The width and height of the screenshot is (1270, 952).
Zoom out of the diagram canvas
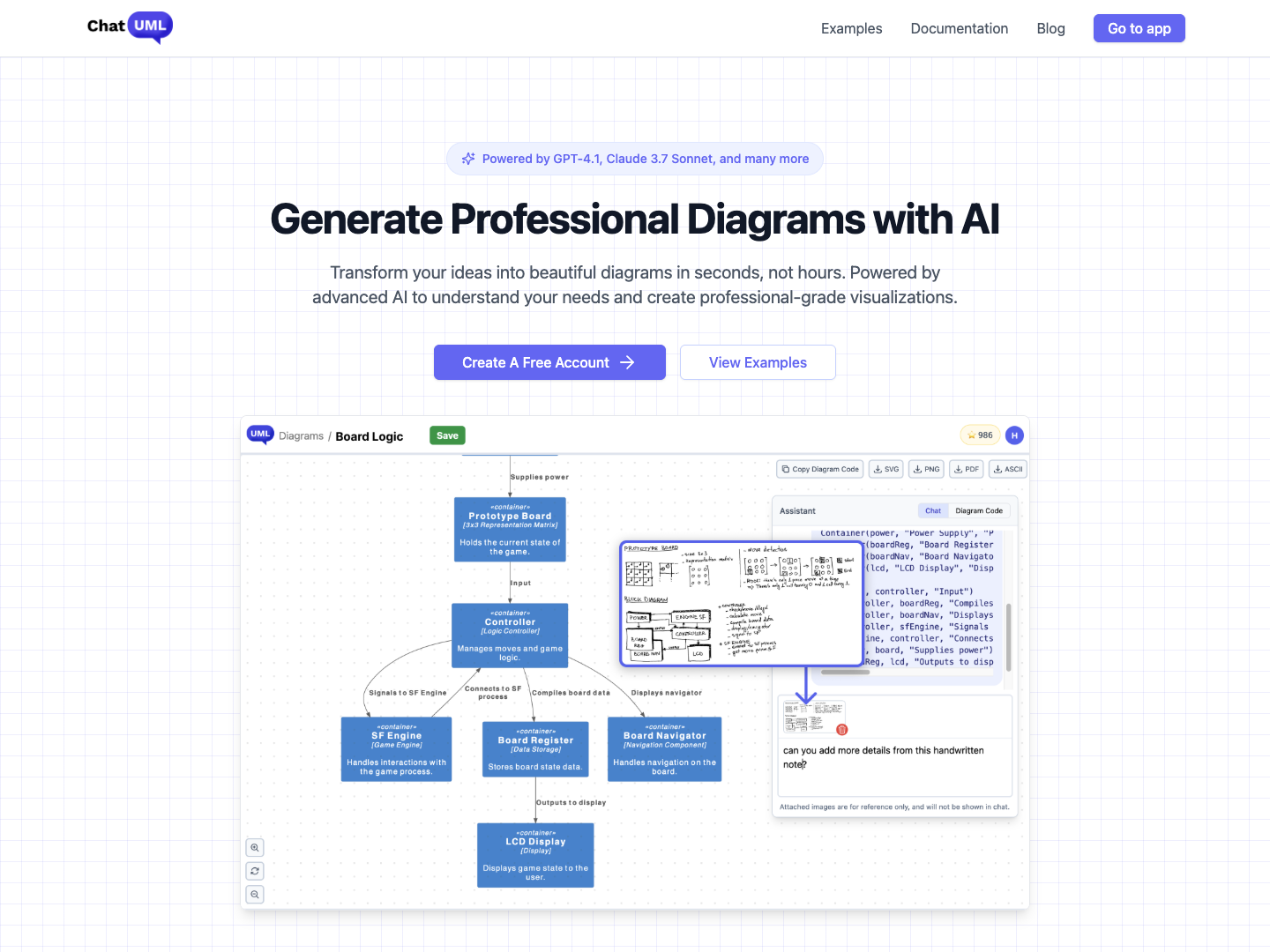pos(255,894)
